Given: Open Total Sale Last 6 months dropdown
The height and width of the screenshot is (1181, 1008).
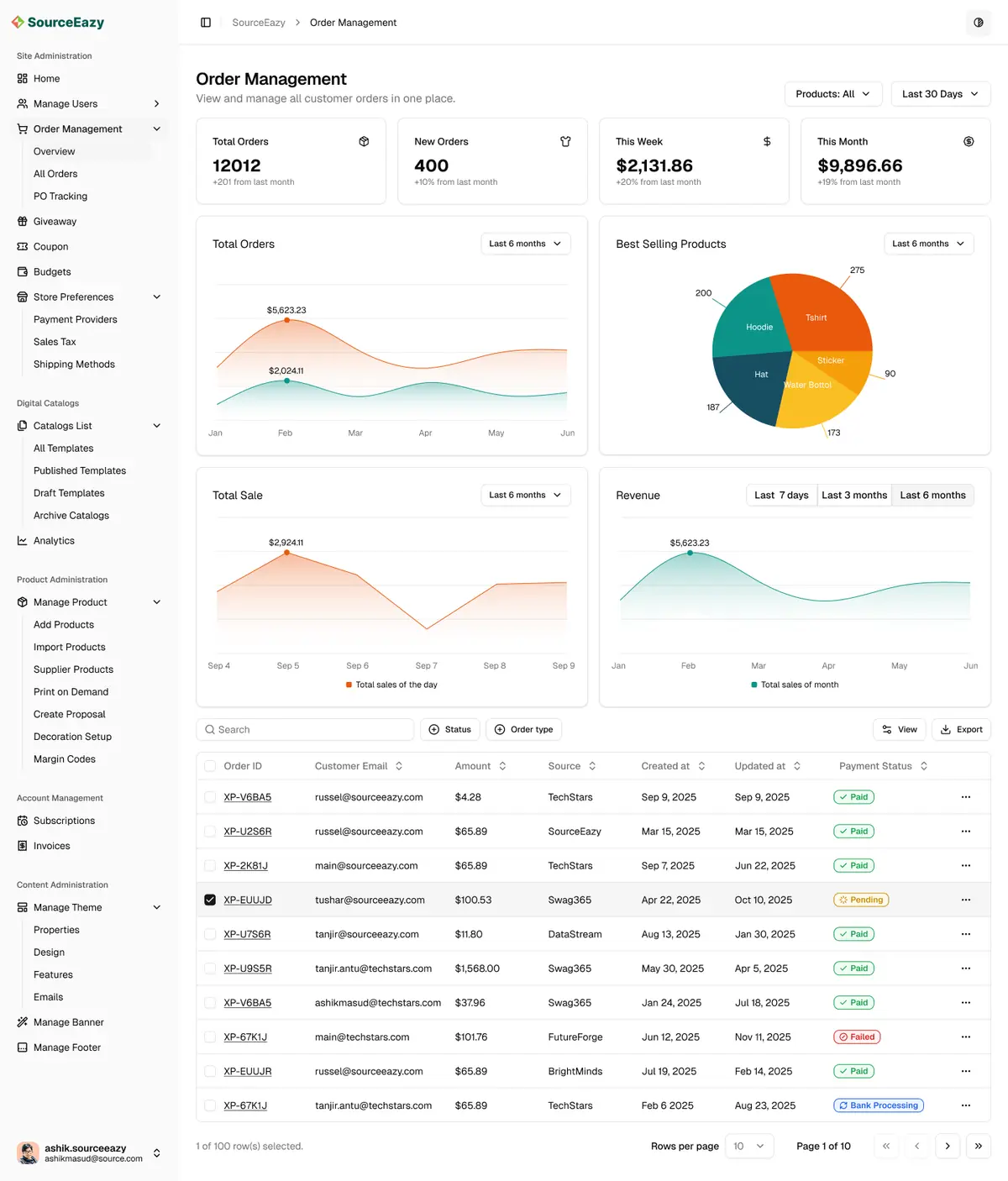Looking at the screenshot, I should tap(526, 495).
